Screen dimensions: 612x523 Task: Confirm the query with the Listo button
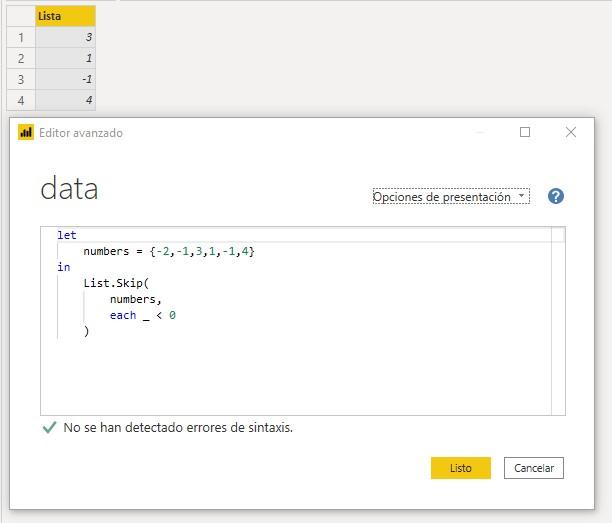tap(460, 468)
